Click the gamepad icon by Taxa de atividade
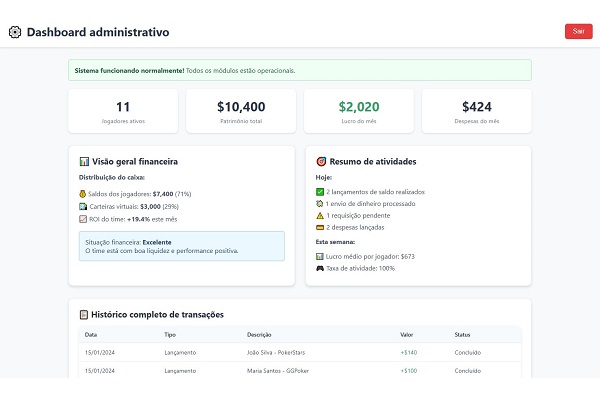The width and height of the screenshot is (600, 400). [320, 268]
